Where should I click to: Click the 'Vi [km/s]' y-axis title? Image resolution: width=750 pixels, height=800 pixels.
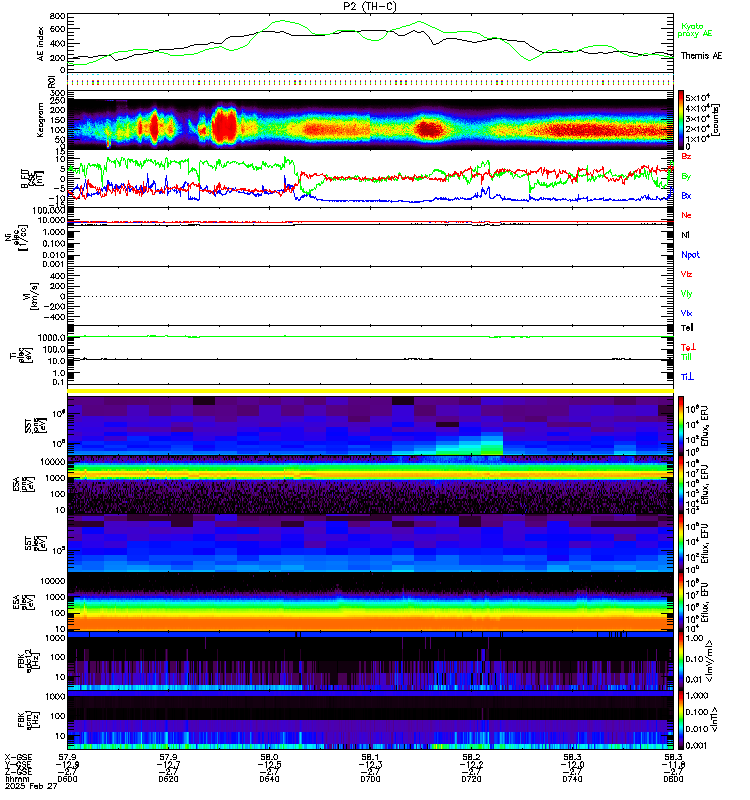coord(32,296)
